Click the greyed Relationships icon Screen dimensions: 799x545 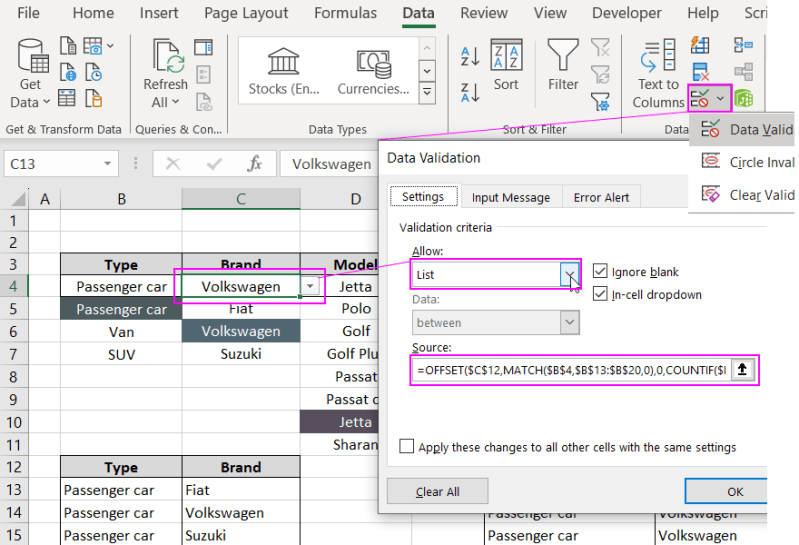point(743,72)
